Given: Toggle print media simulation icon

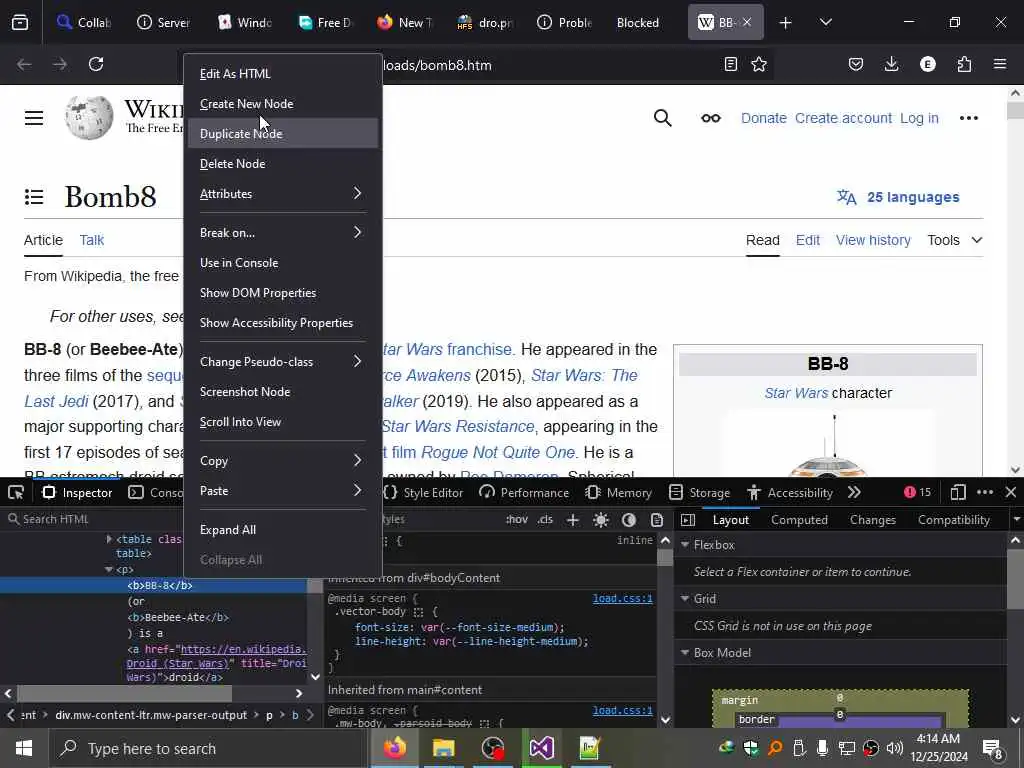Looking at the screenshot, I should (657, 520).
